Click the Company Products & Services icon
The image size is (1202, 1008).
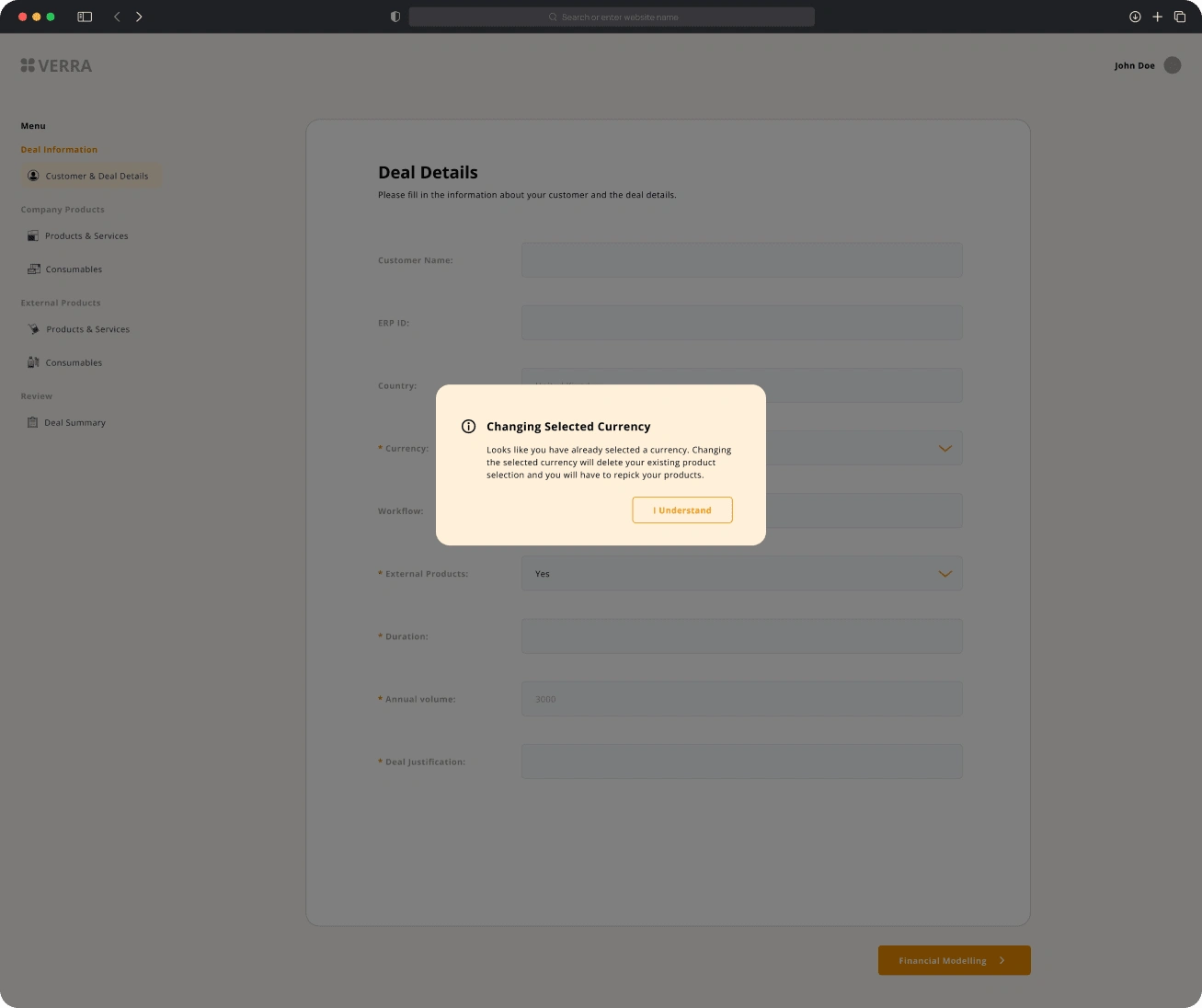[33, 236]
